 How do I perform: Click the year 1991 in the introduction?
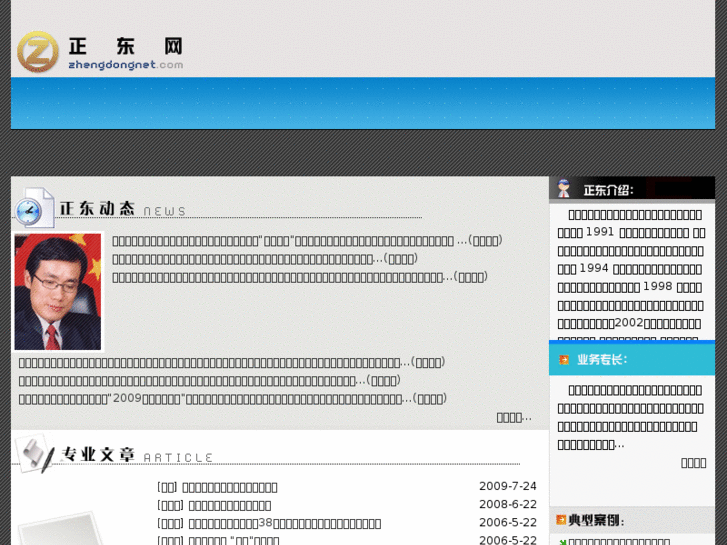[599, 232]
